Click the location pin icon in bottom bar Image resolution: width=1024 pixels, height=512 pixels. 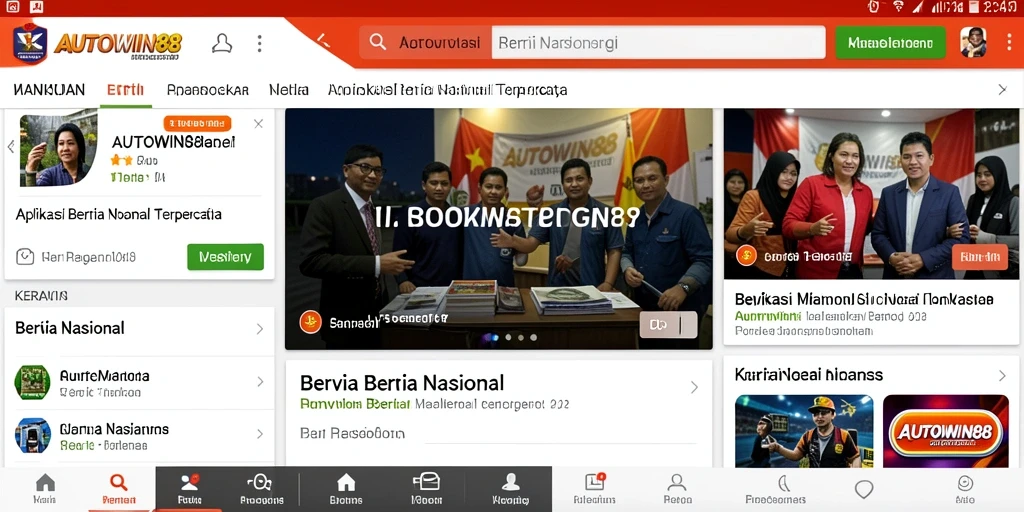[x=864, y=490]
